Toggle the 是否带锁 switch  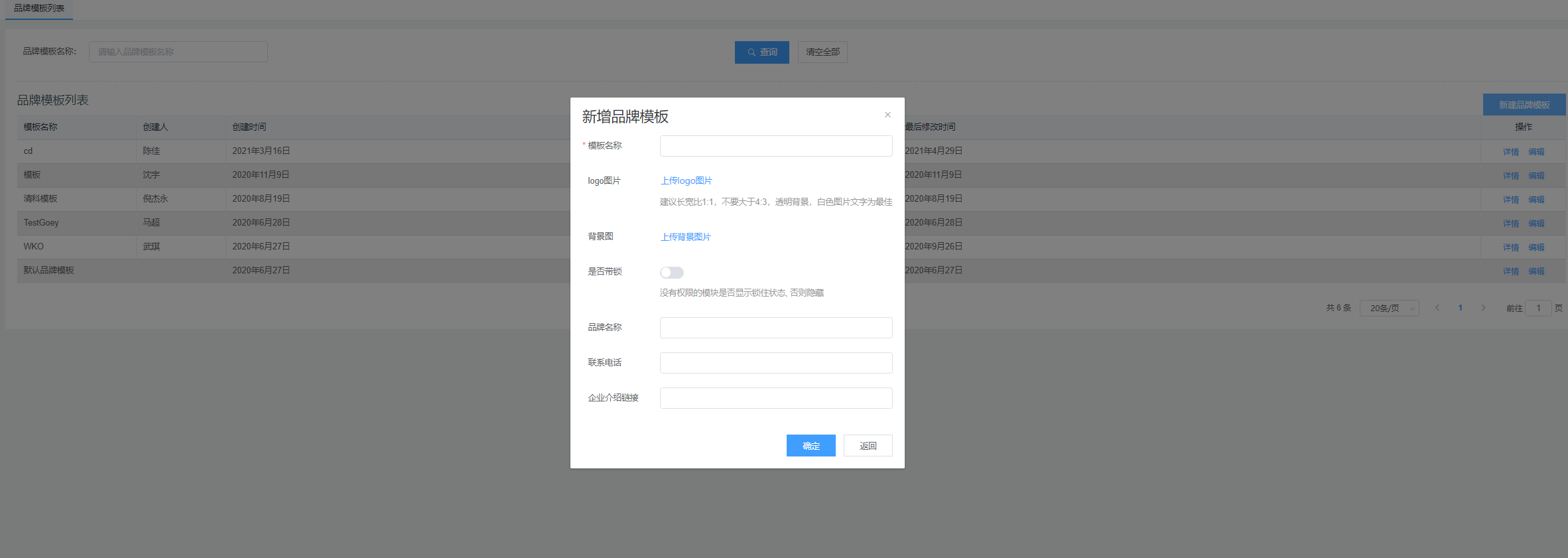coord(671,273)
